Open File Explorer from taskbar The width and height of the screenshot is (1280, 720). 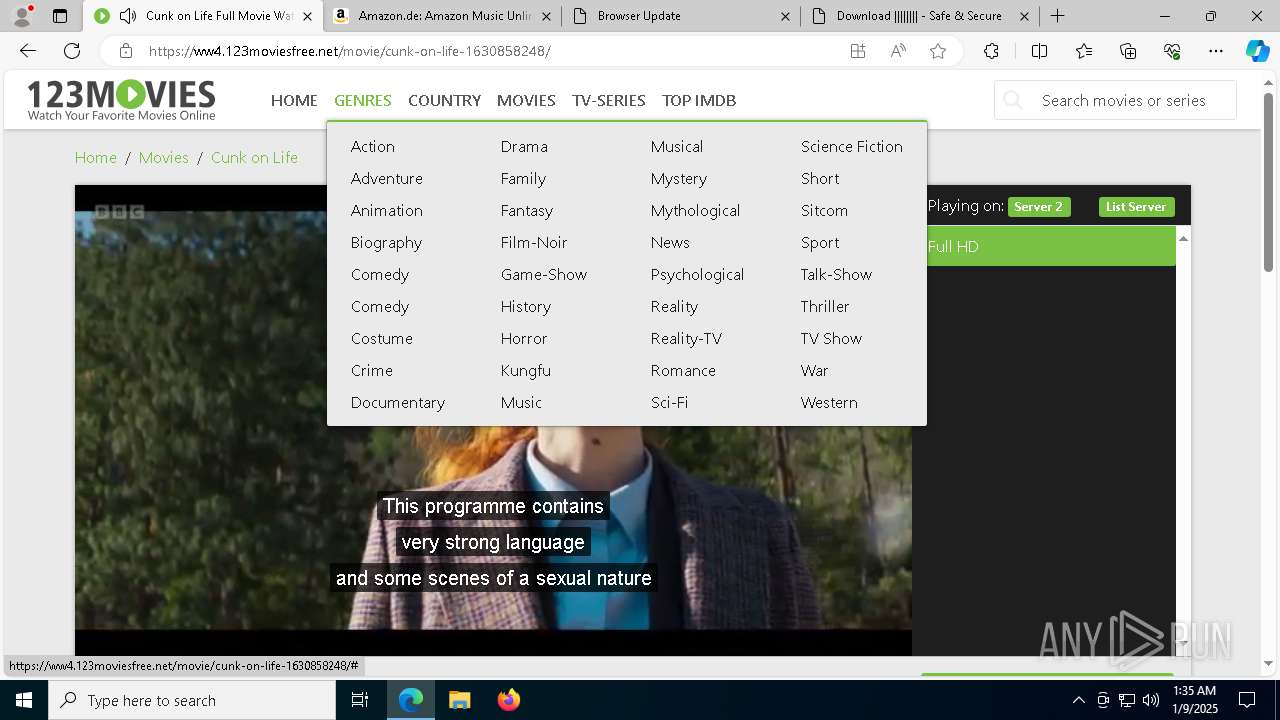459,700
